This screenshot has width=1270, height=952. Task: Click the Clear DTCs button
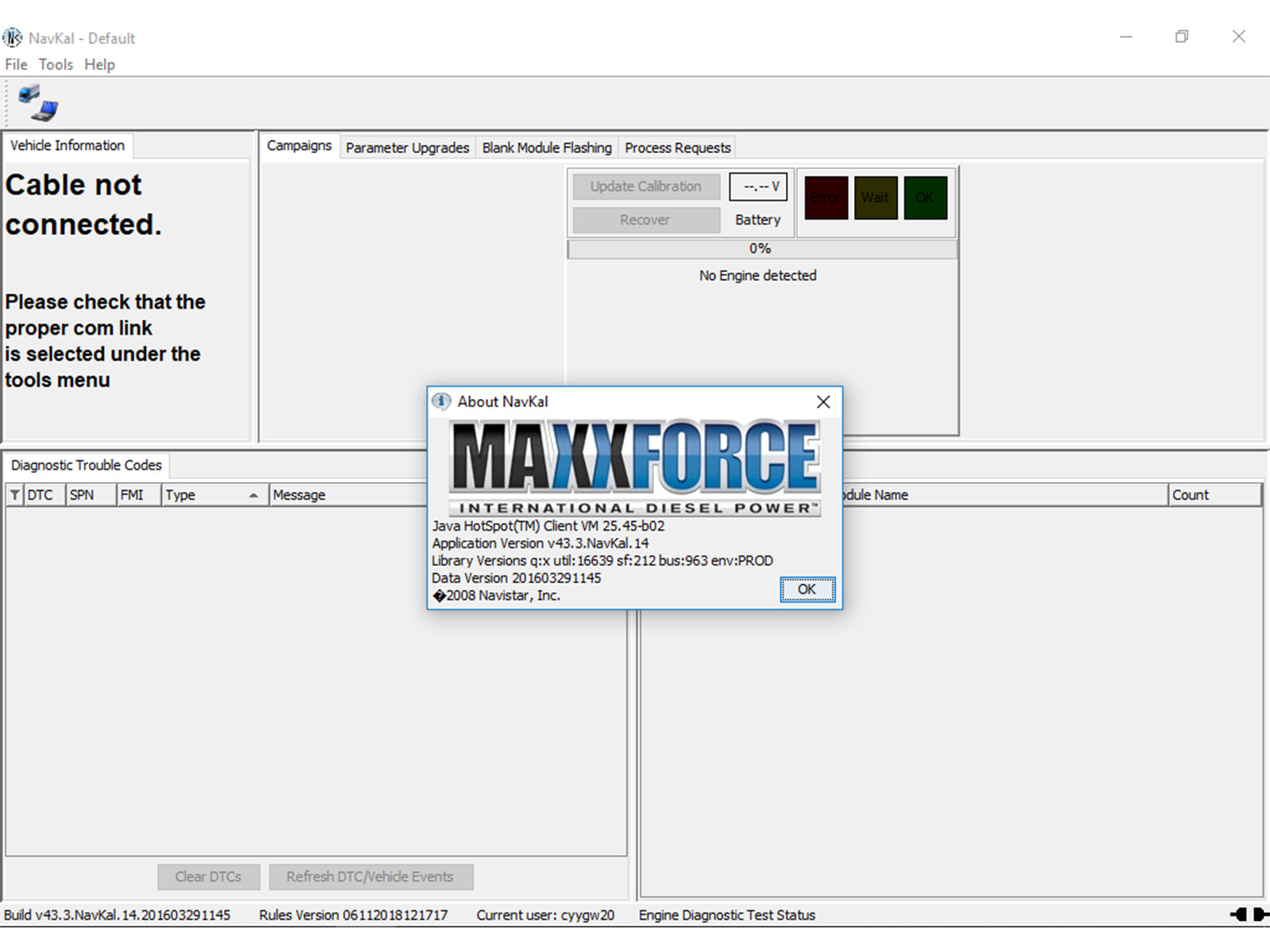(208, 877)
